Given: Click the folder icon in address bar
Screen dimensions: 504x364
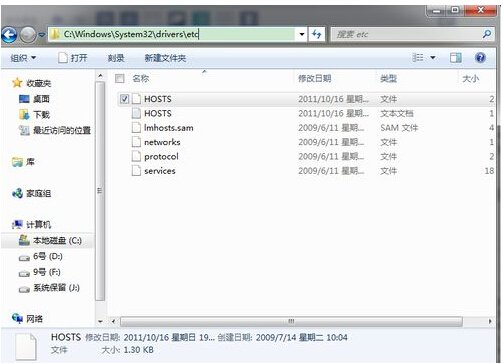Looking at the screenshot, I should click(x=55, y=34).
